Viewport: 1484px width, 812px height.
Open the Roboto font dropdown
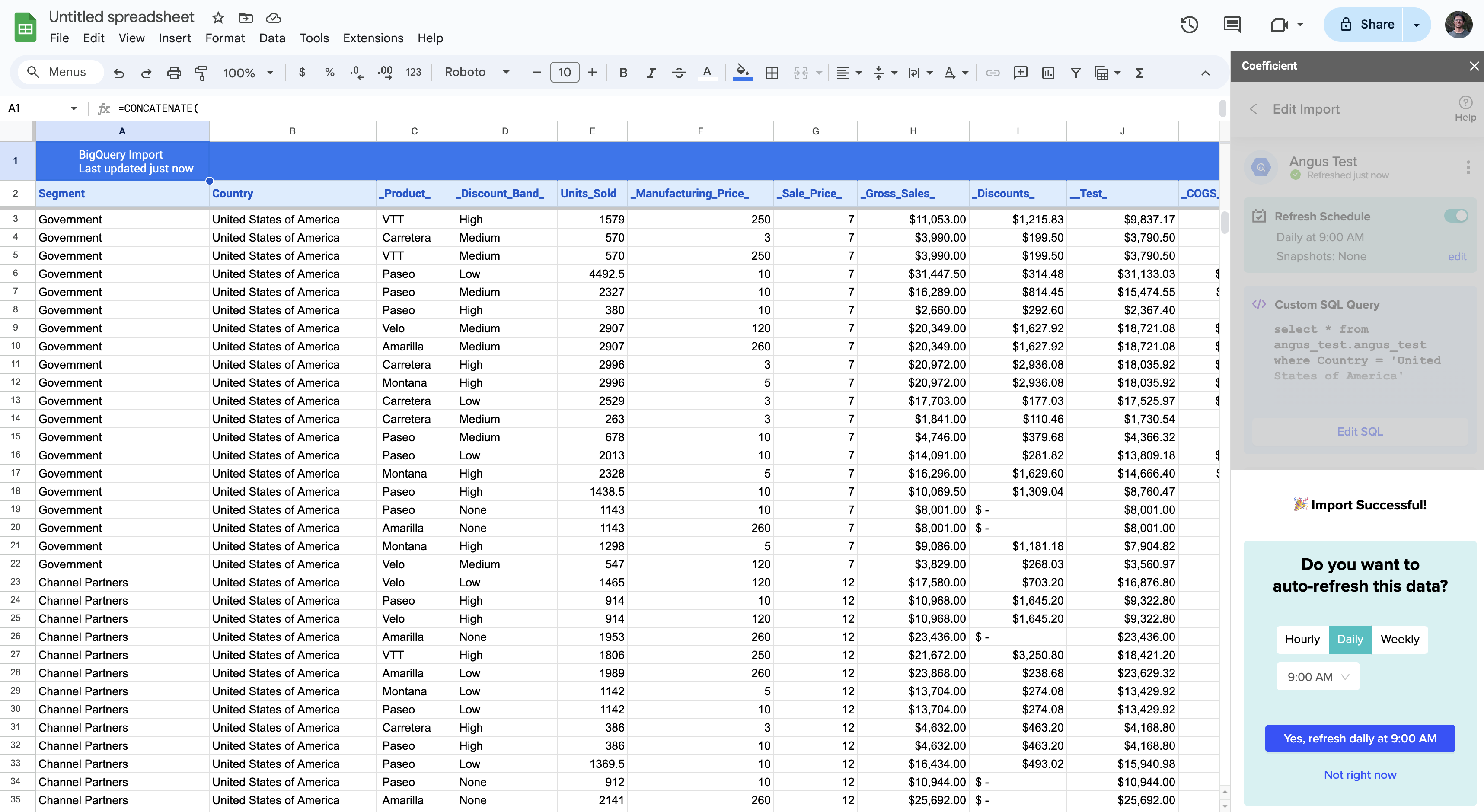pyautogui.click(x=477, y=73)
